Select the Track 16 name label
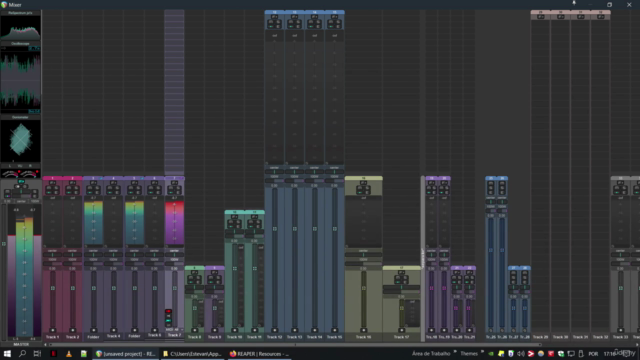The height and width of the screenshot is (360, 640). click(363, 337)
